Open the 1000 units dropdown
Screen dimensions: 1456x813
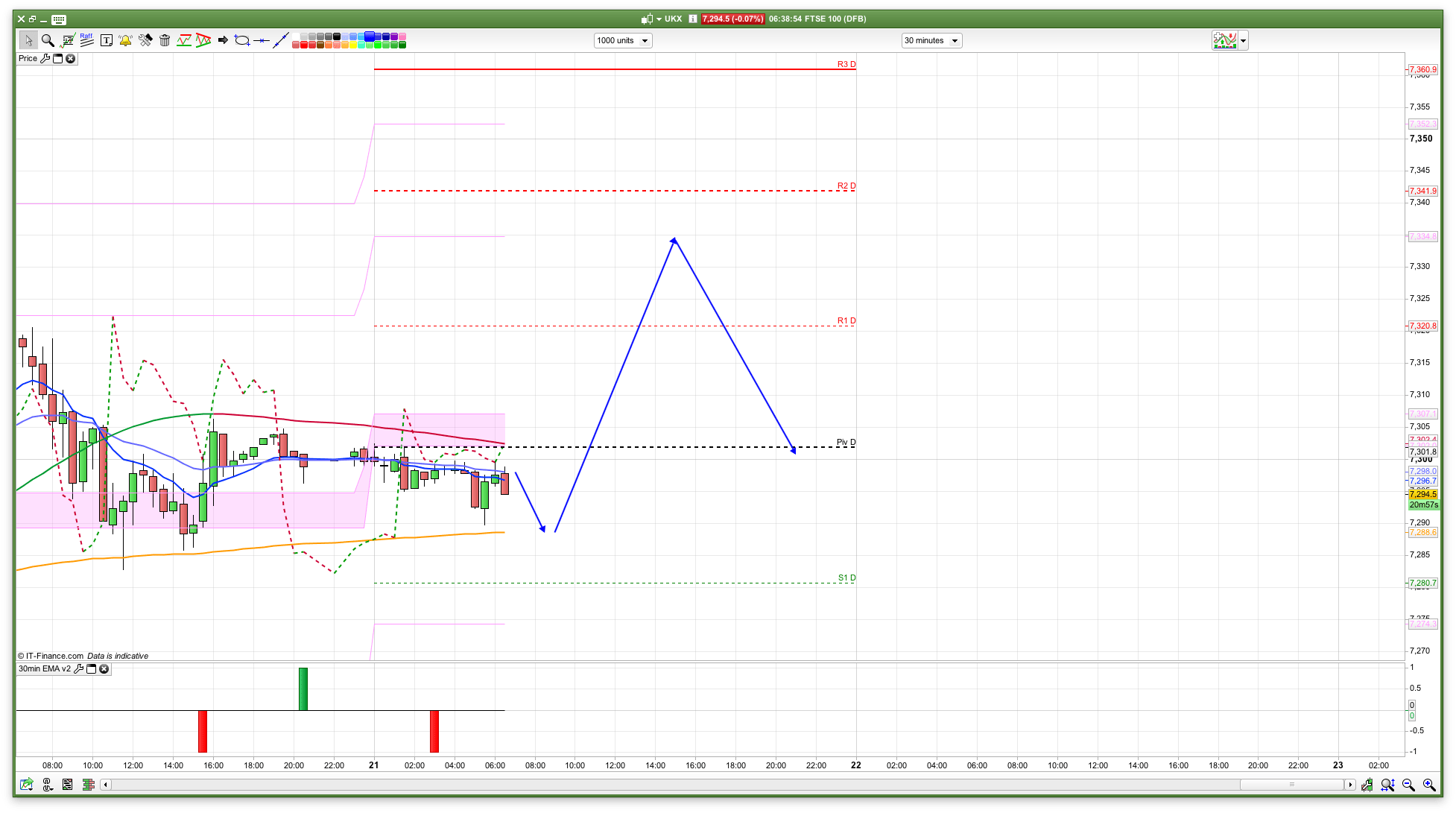(645, 41)
